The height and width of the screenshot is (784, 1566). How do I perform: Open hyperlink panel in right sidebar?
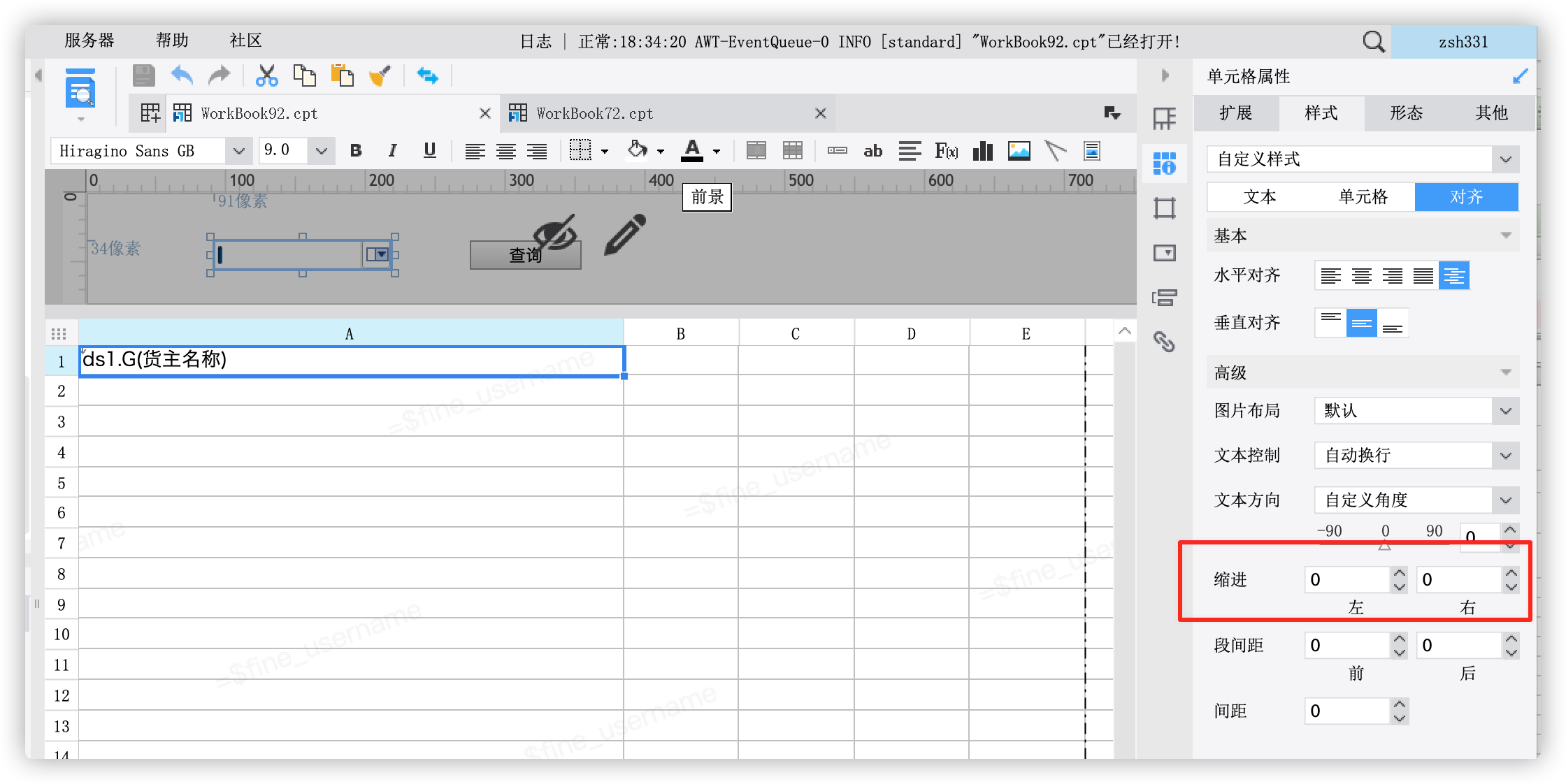click(x=1164, y=342)
